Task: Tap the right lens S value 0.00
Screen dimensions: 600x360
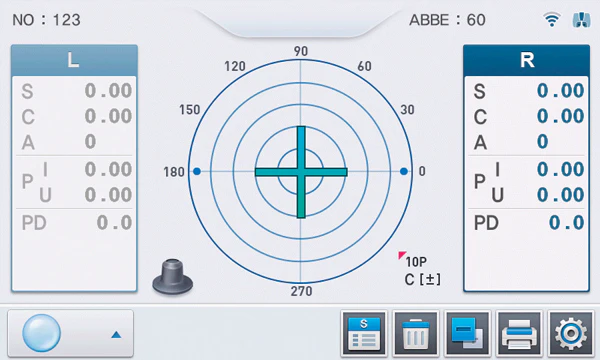Action: point(561,91)
